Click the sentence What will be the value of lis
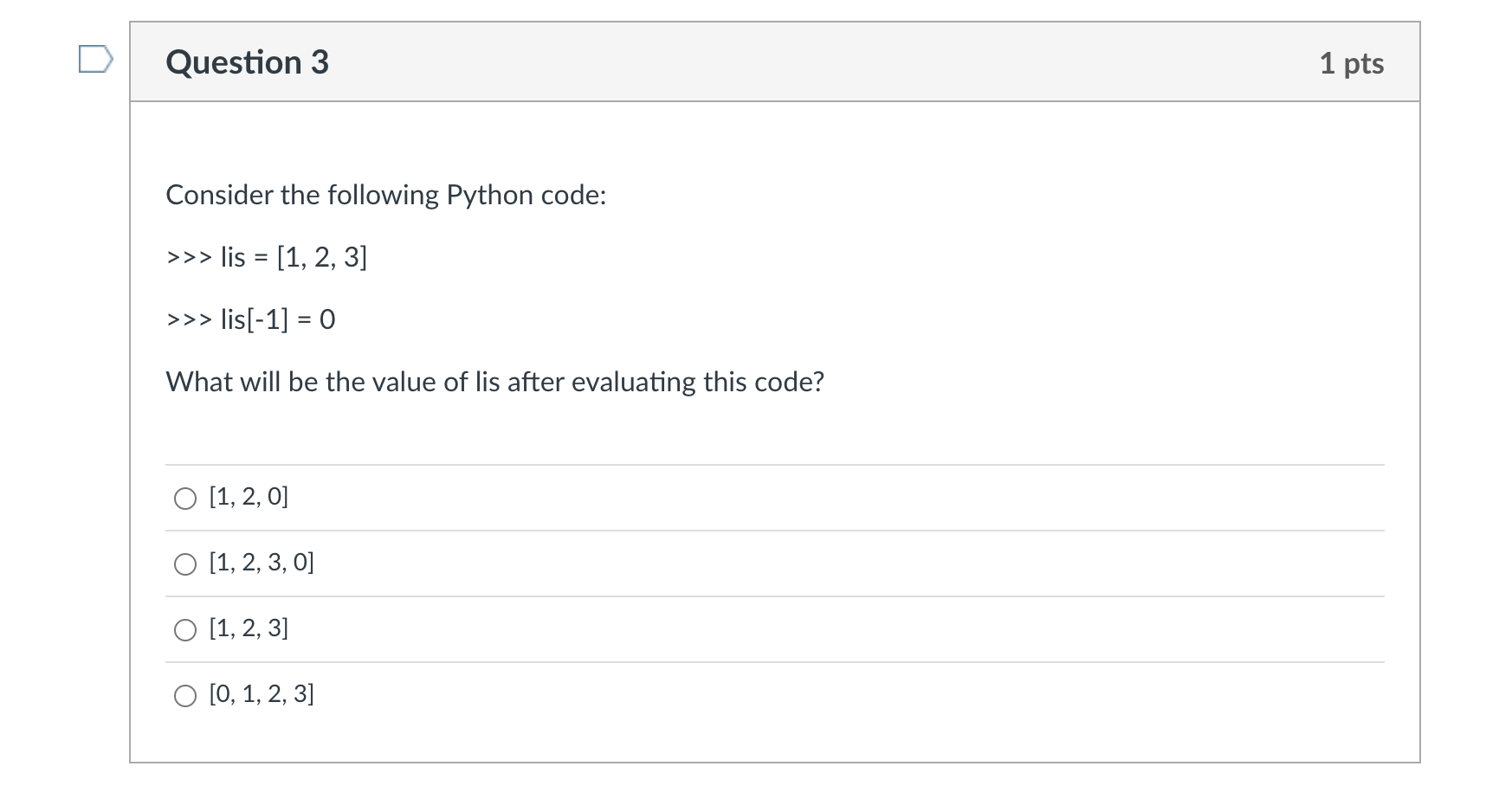This screenshot has height=805, width=1512. (494, 382)
